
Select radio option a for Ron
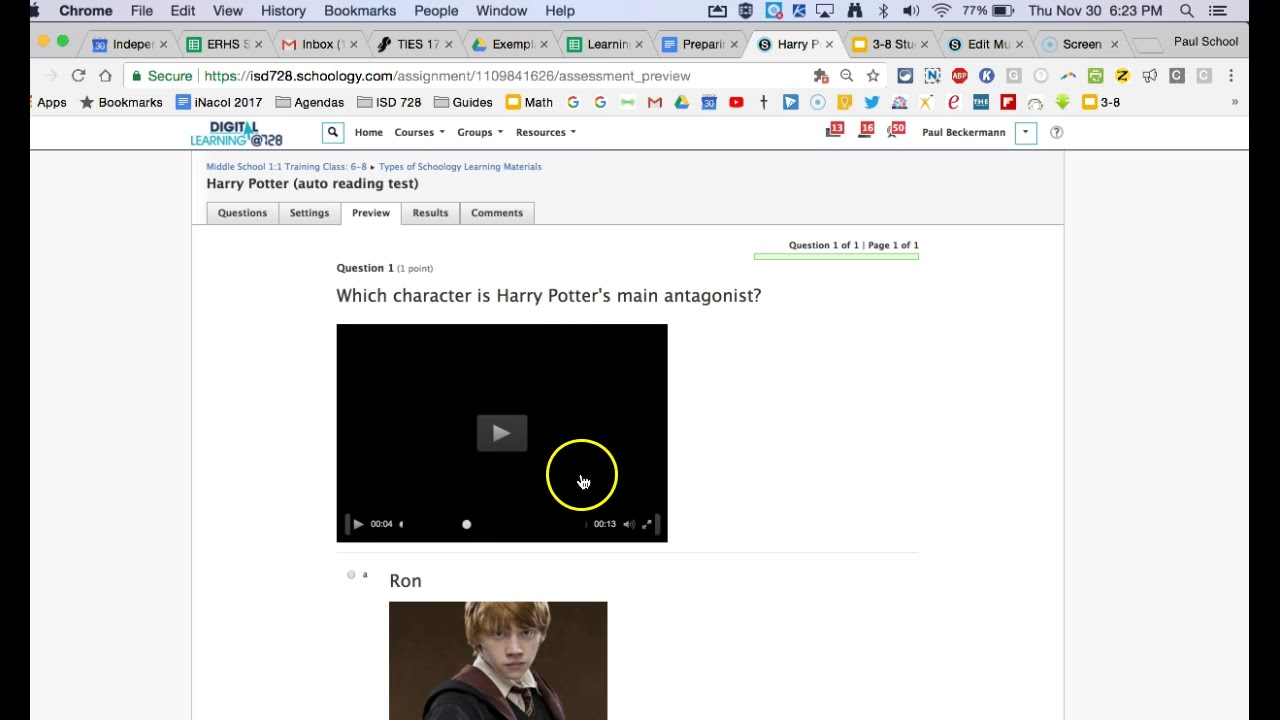(x=351, y=575)
